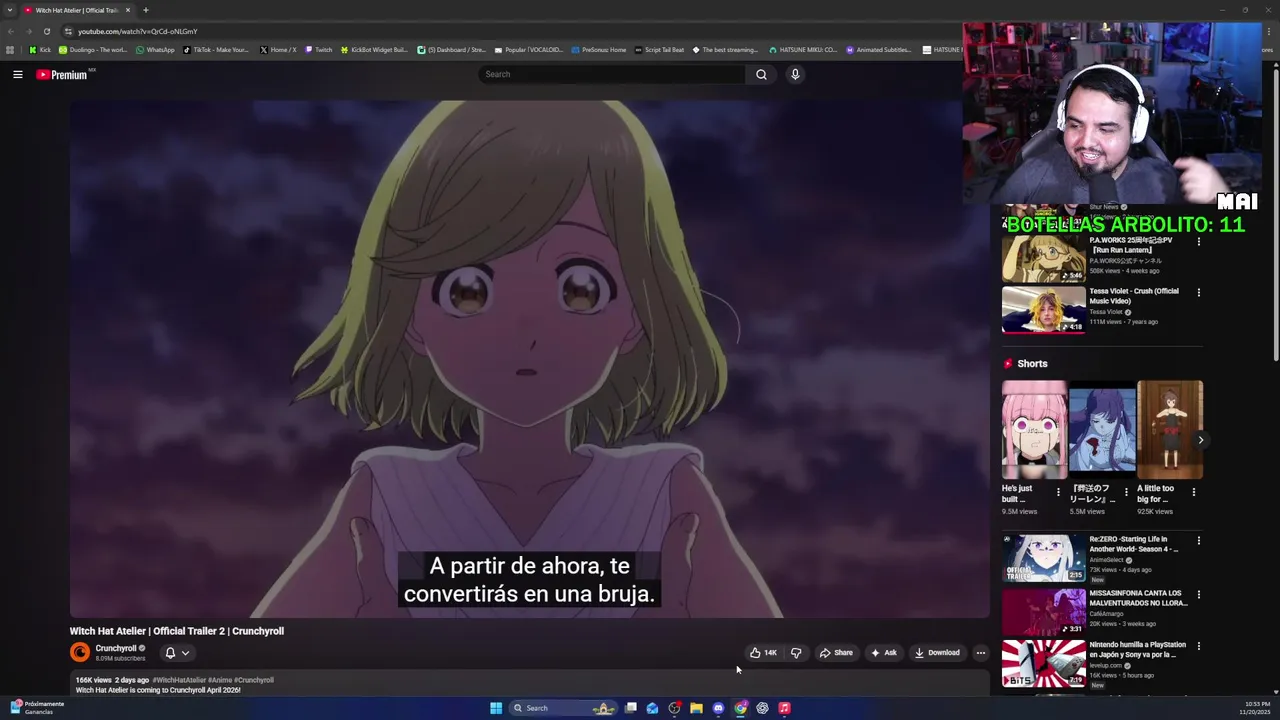
Task: Open File Explorer from taskbar
Action: click(x=696, y=708)
